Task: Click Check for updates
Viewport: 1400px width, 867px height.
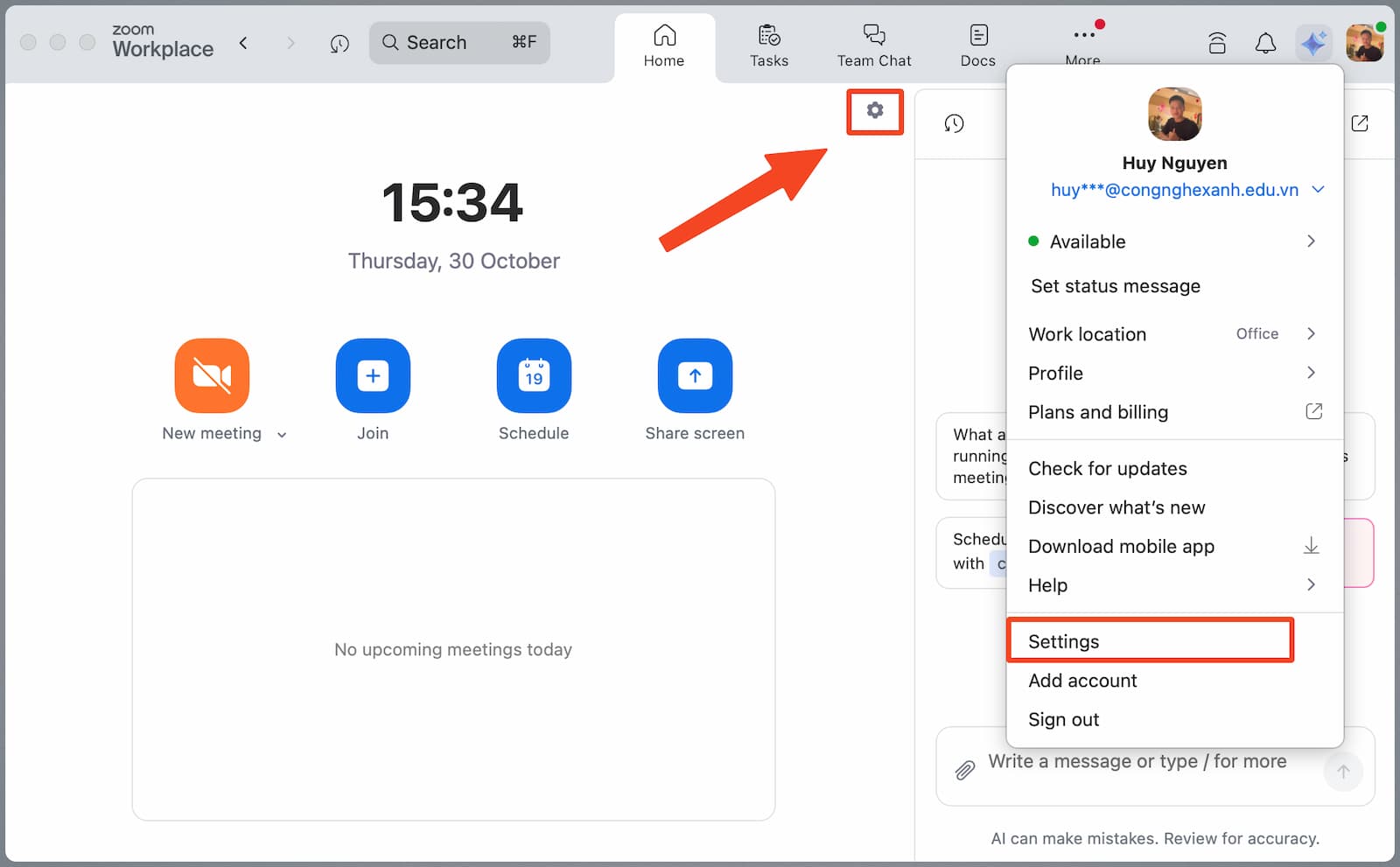Action: tap(1107, 468)
